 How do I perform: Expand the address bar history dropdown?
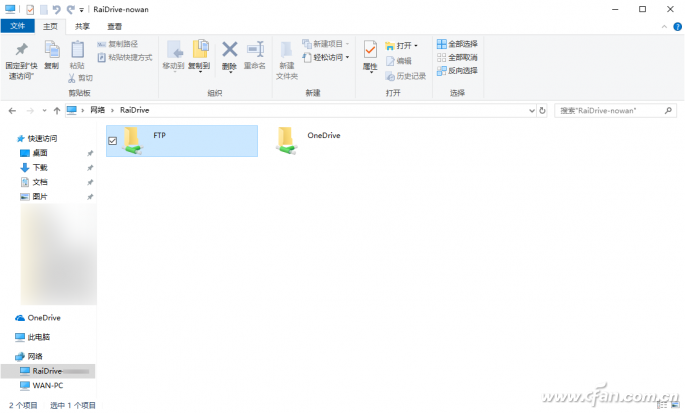coord(531,111)
